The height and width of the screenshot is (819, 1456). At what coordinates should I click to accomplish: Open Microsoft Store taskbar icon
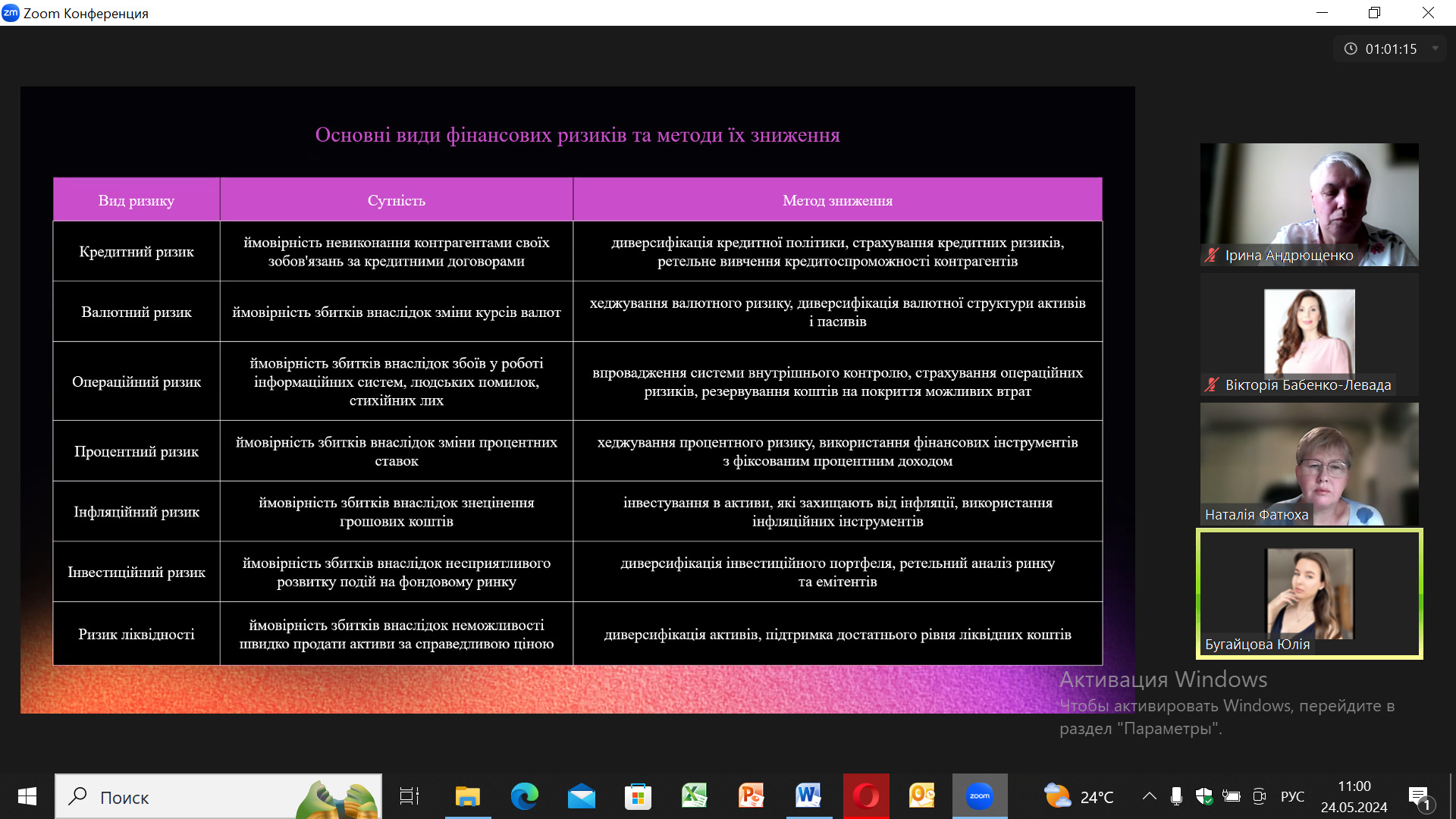click(x=638, y=796)
